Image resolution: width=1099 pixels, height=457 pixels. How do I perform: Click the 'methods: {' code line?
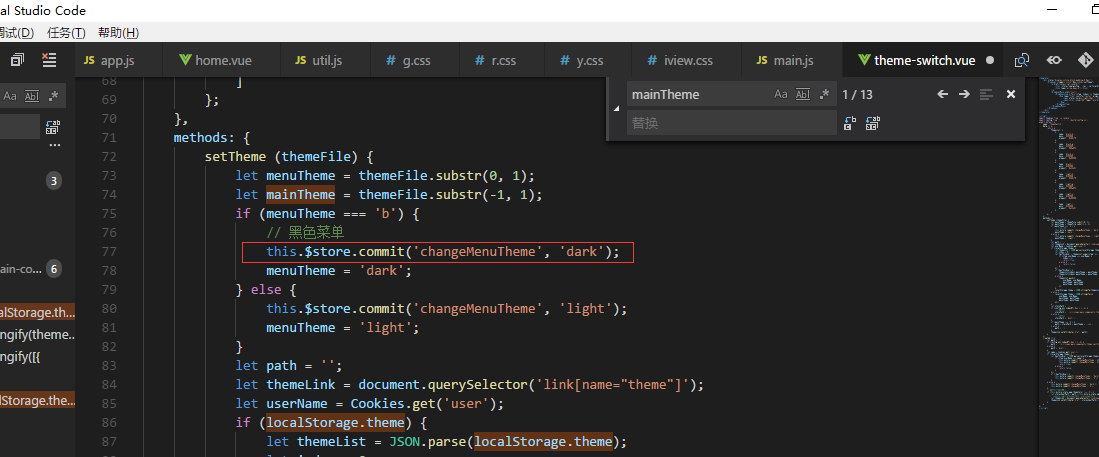212,137
